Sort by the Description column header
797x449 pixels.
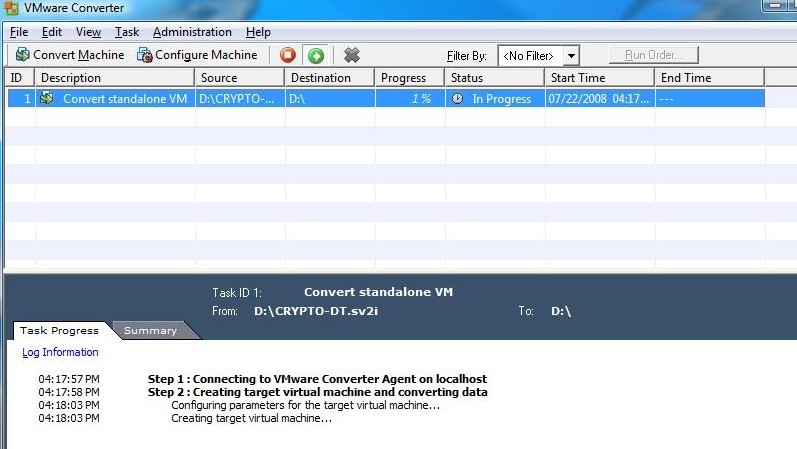[x=115, y=78]
